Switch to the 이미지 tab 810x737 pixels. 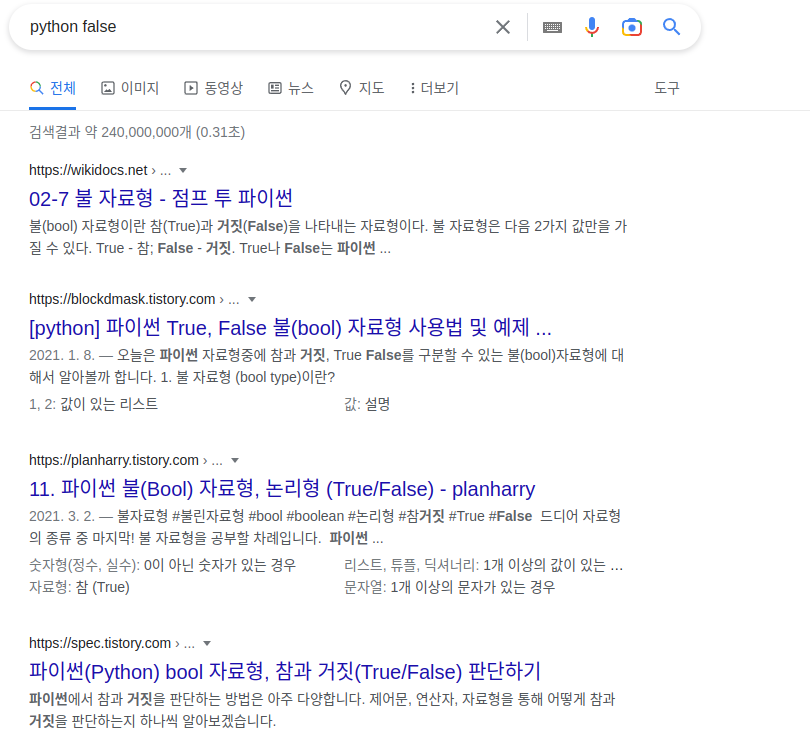[x=130, y=88]
